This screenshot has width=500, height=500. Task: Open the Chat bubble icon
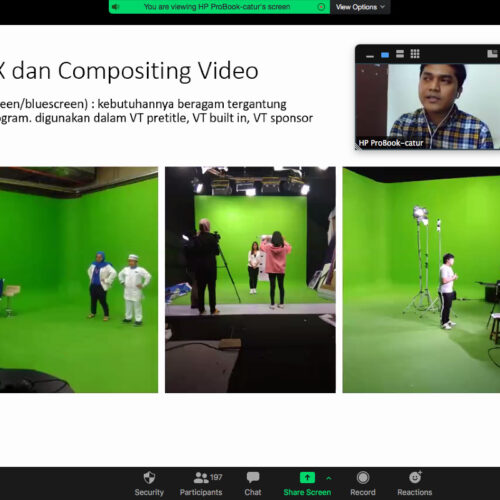pos(253,477)
